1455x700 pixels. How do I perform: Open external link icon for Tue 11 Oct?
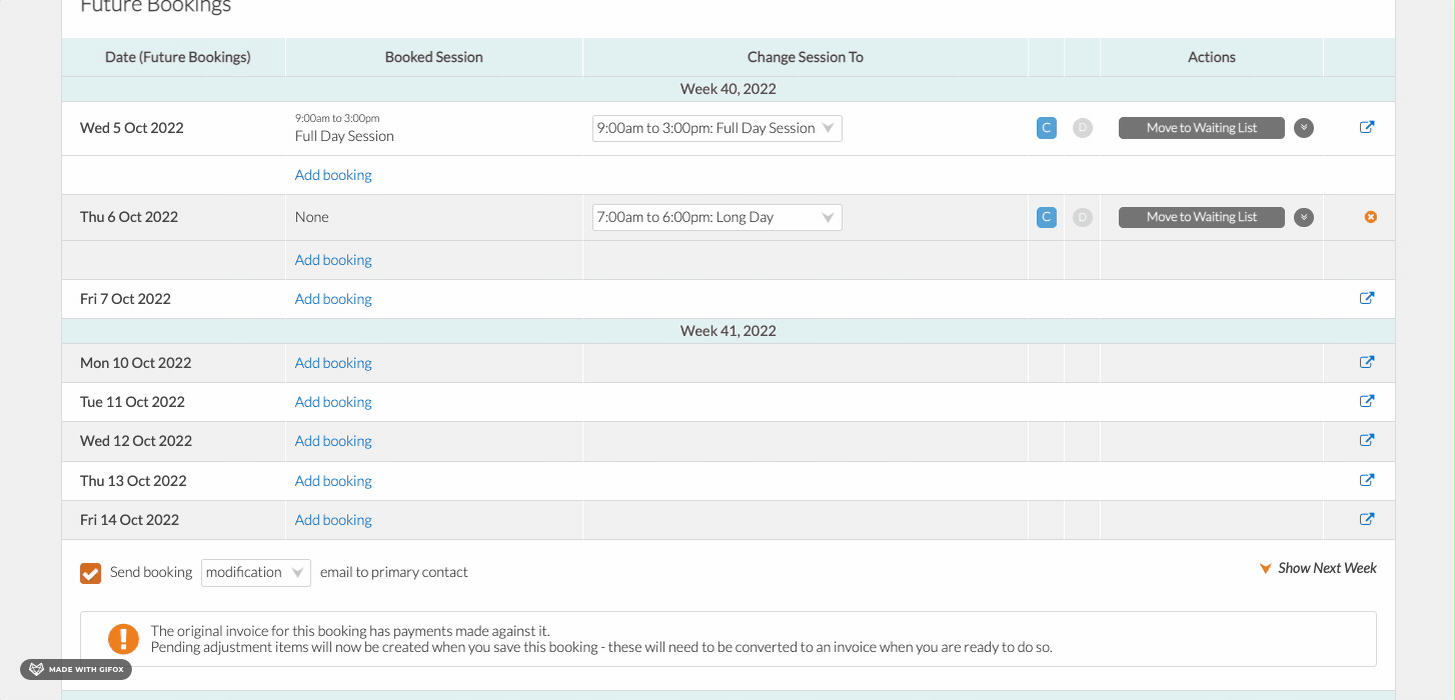point(1367,401)
